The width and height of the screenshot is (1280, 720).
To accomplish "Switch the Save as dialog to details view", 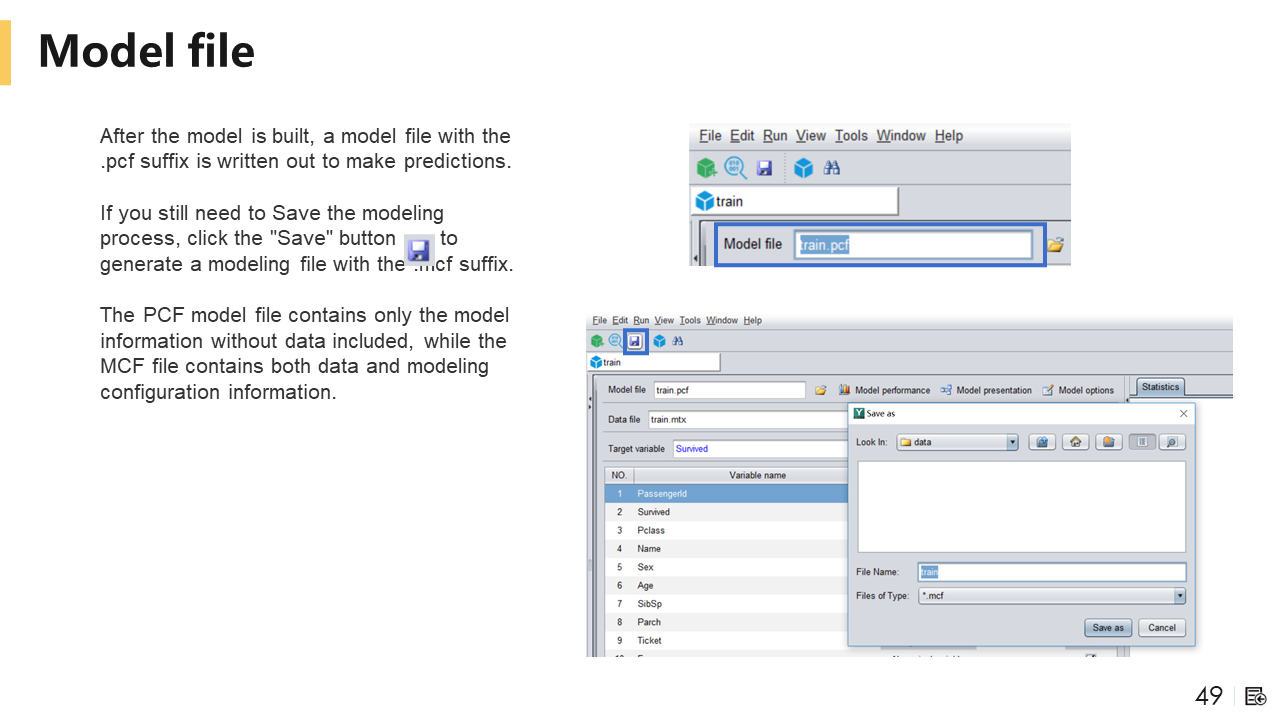I will [x=1172, y=442].
